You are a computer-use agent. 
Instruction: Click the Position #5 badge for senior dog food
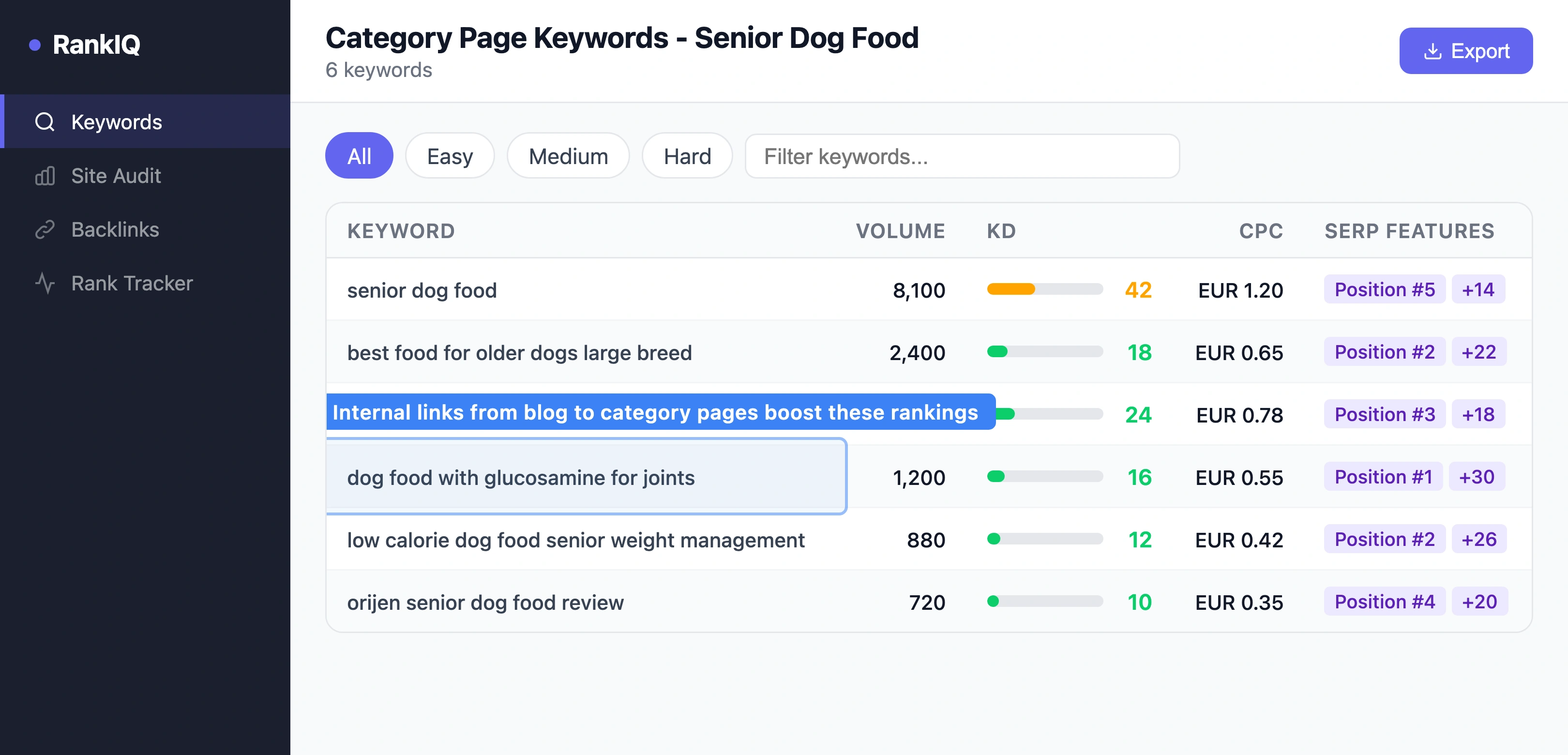tap(1384, 289)
